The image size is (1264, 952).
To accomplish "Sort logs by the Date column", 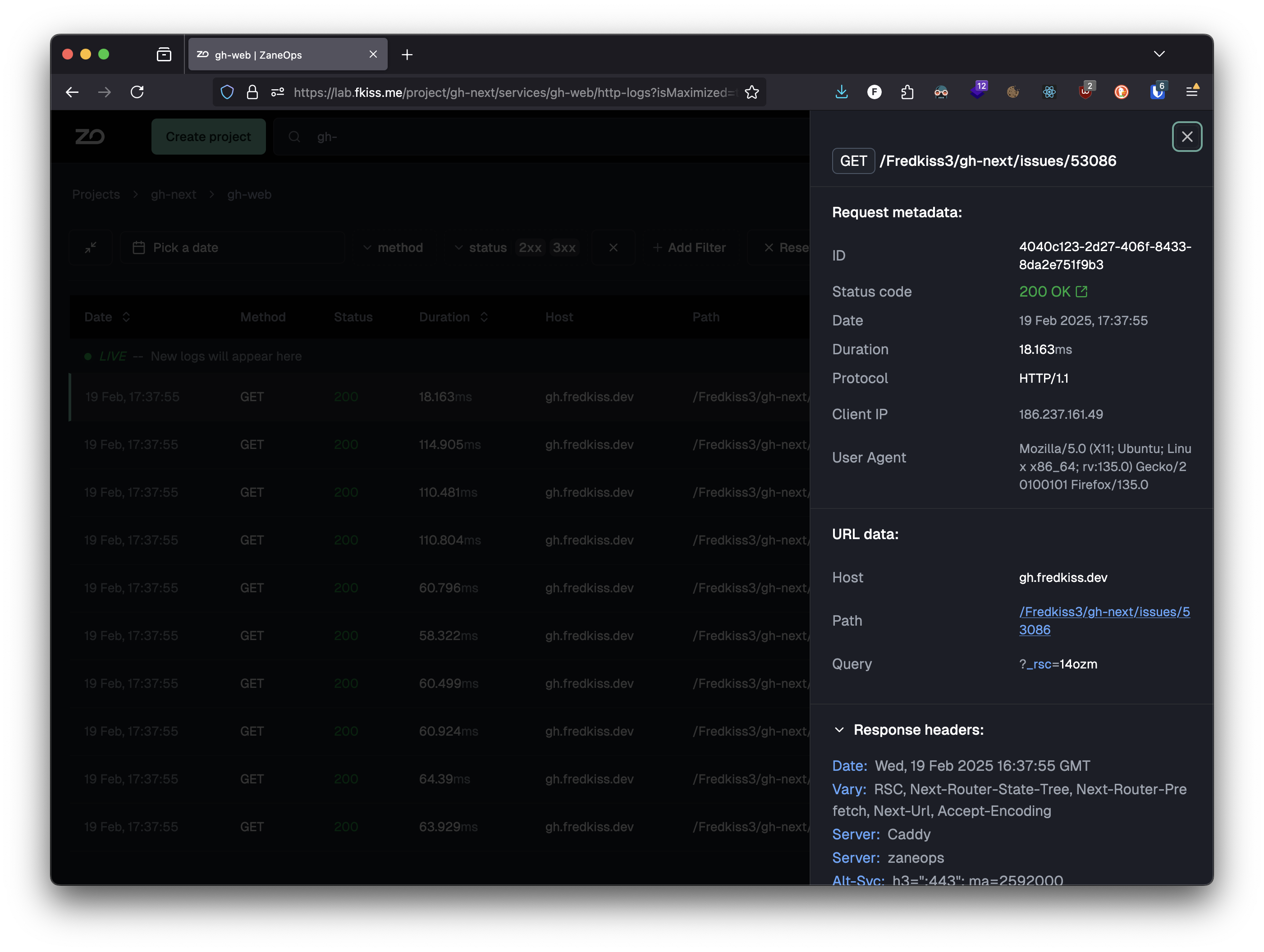I will (x=107, y=317).
